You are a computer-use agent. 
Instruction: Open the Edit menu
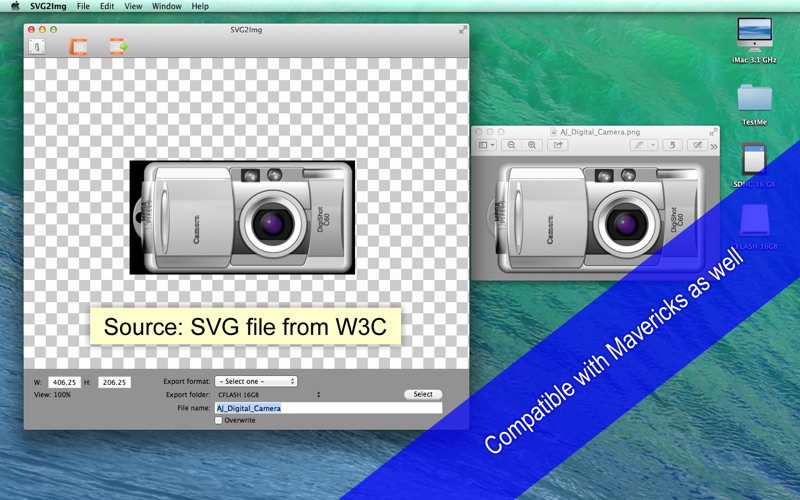coord(107,6)
